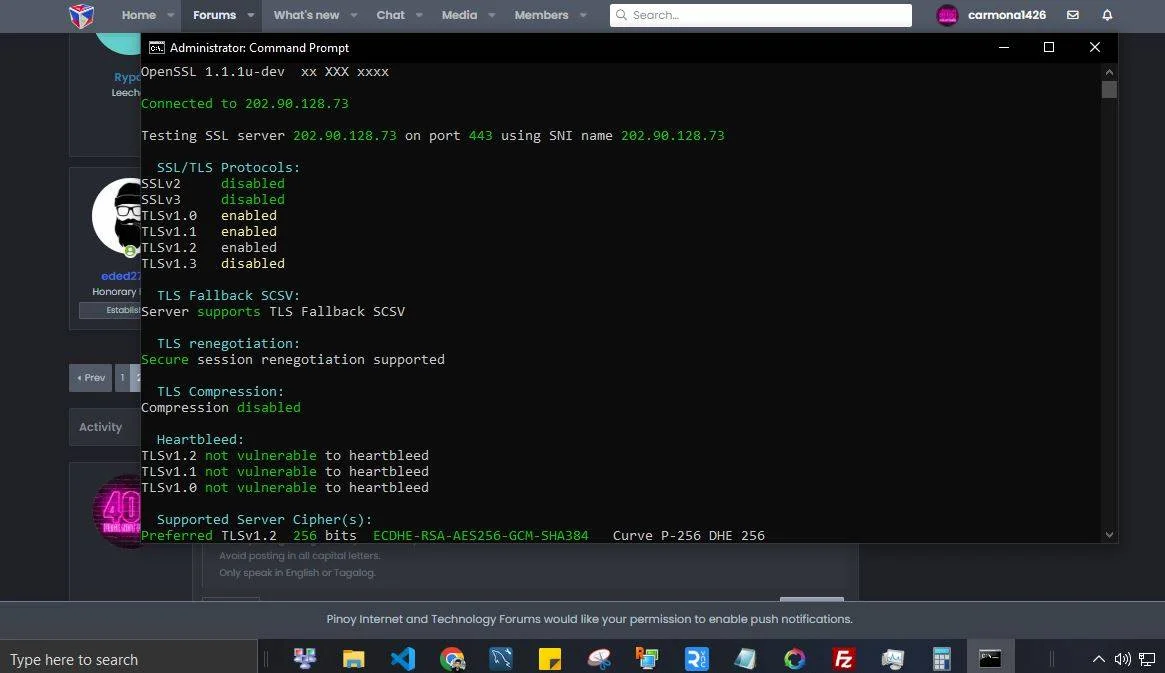Open the resource monitor taskbar icon
The image size is (1165, 673).
tap(892, 658)
